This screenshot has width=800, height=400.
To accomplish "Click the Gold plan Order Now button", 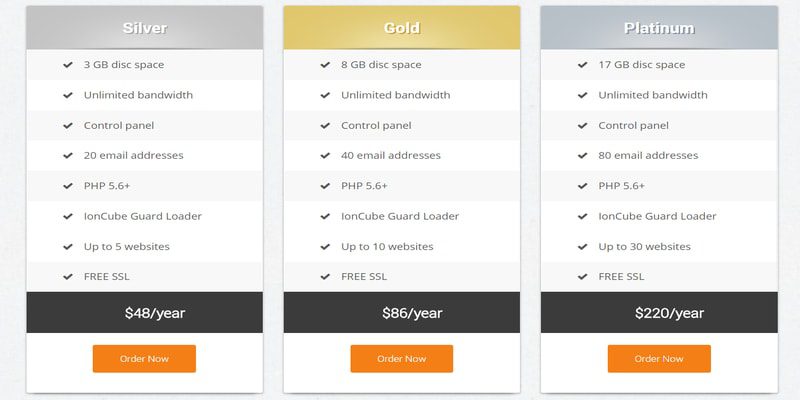I will click(402, 359).
